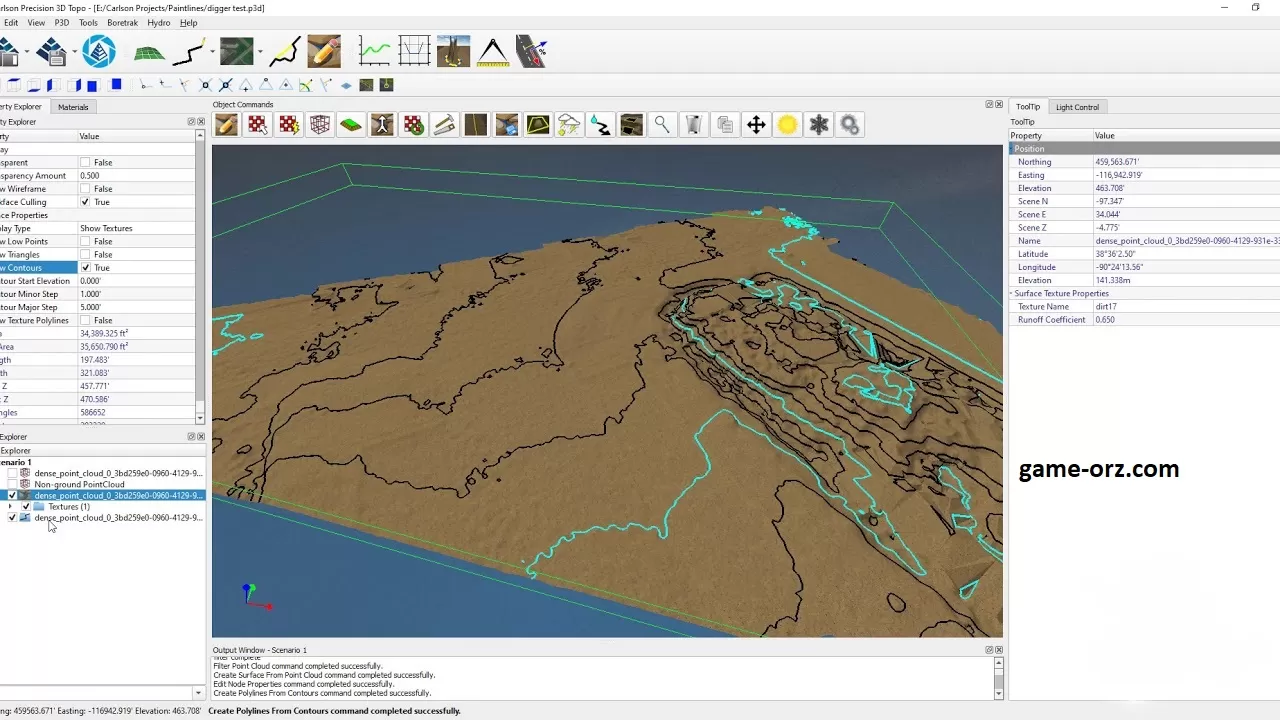Toggle the Show Low Points checkbox
The image size is (1280, 720).
[85, 241]
